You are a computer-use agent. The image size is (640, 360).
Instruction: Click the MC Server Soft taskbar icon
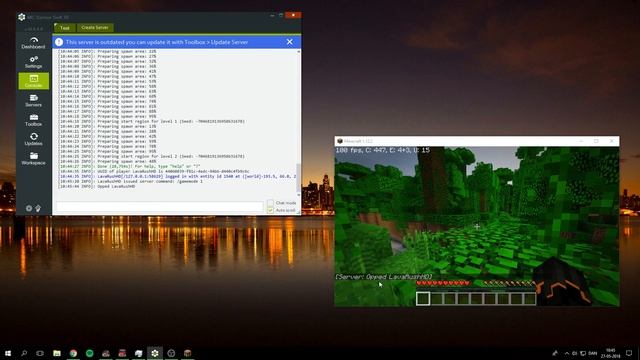[155, 353]
